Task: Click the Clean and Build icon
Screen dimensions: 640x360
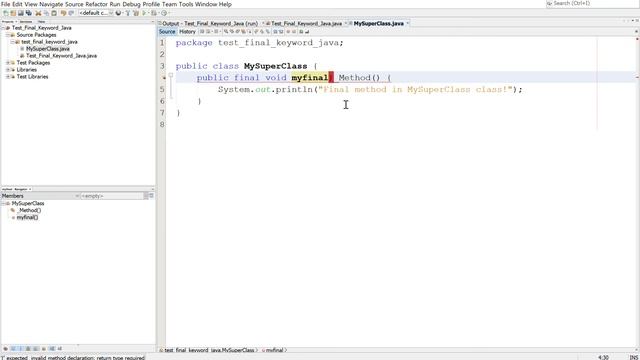Action: click(x=136, y=13)
